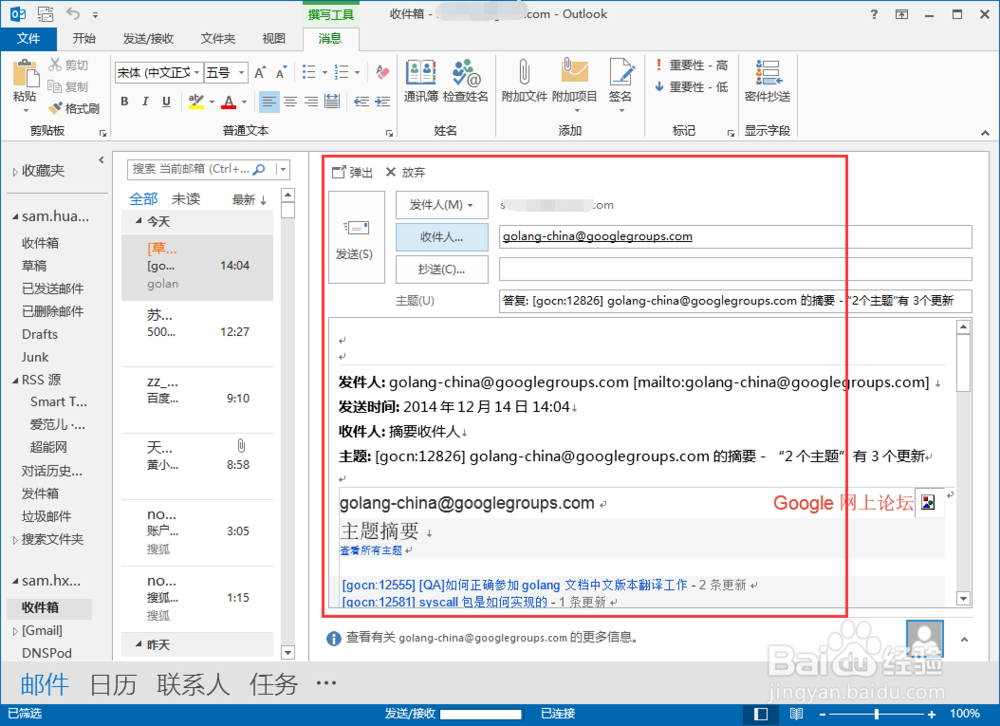Switch to normal view icon in status bar
Image resolution: width=1000 pixels, height=726 pixels.
761,713
